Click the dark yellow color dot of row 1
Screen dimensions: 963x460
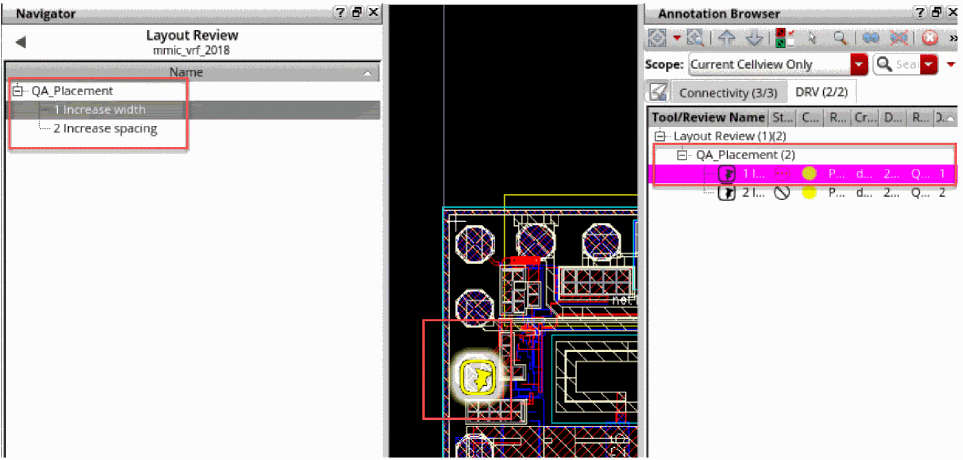[809, 174]
